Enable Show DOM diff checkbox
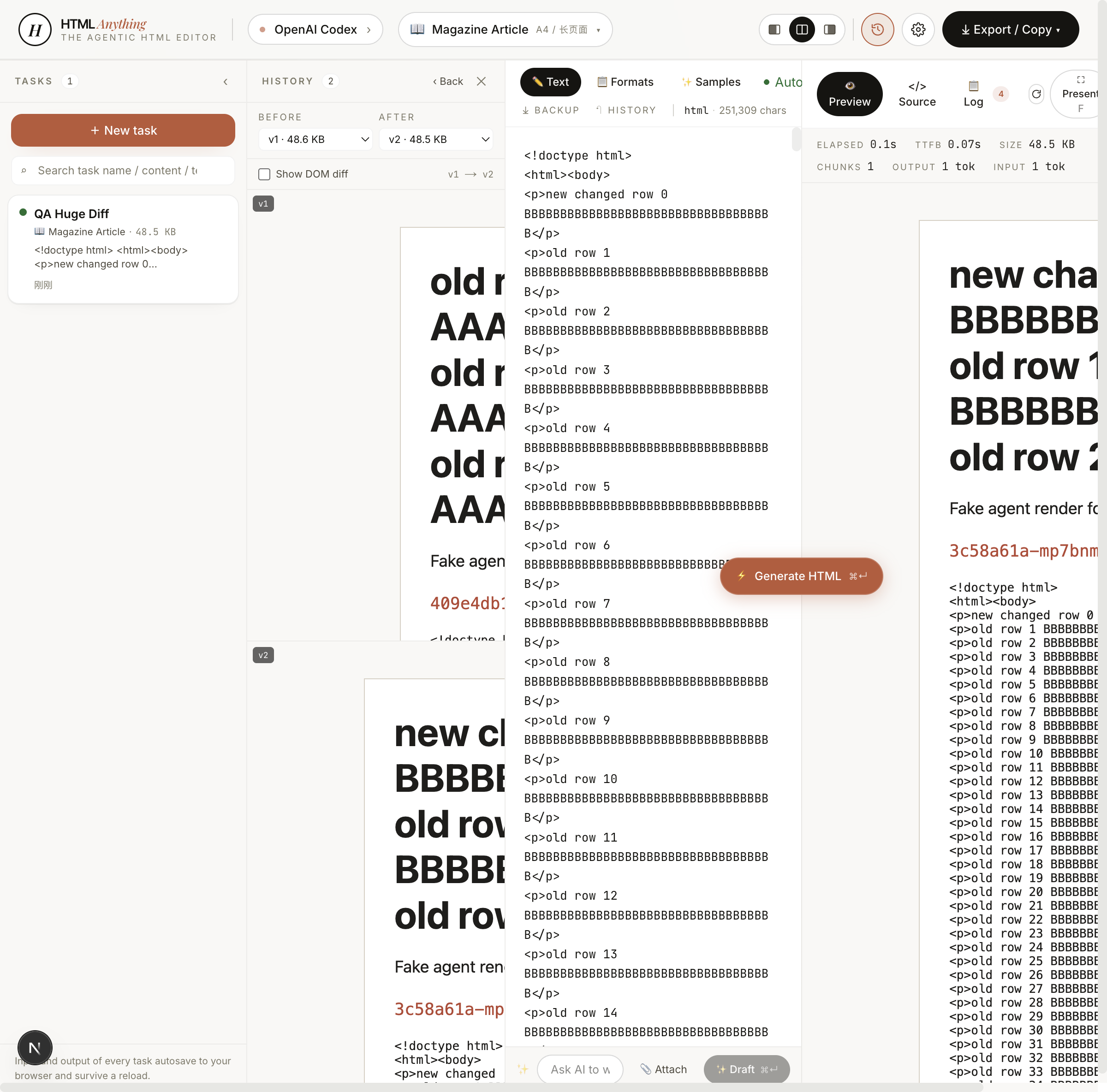Image resolution: width=1107 pixels, height=1092 pixels. [264, 174]
